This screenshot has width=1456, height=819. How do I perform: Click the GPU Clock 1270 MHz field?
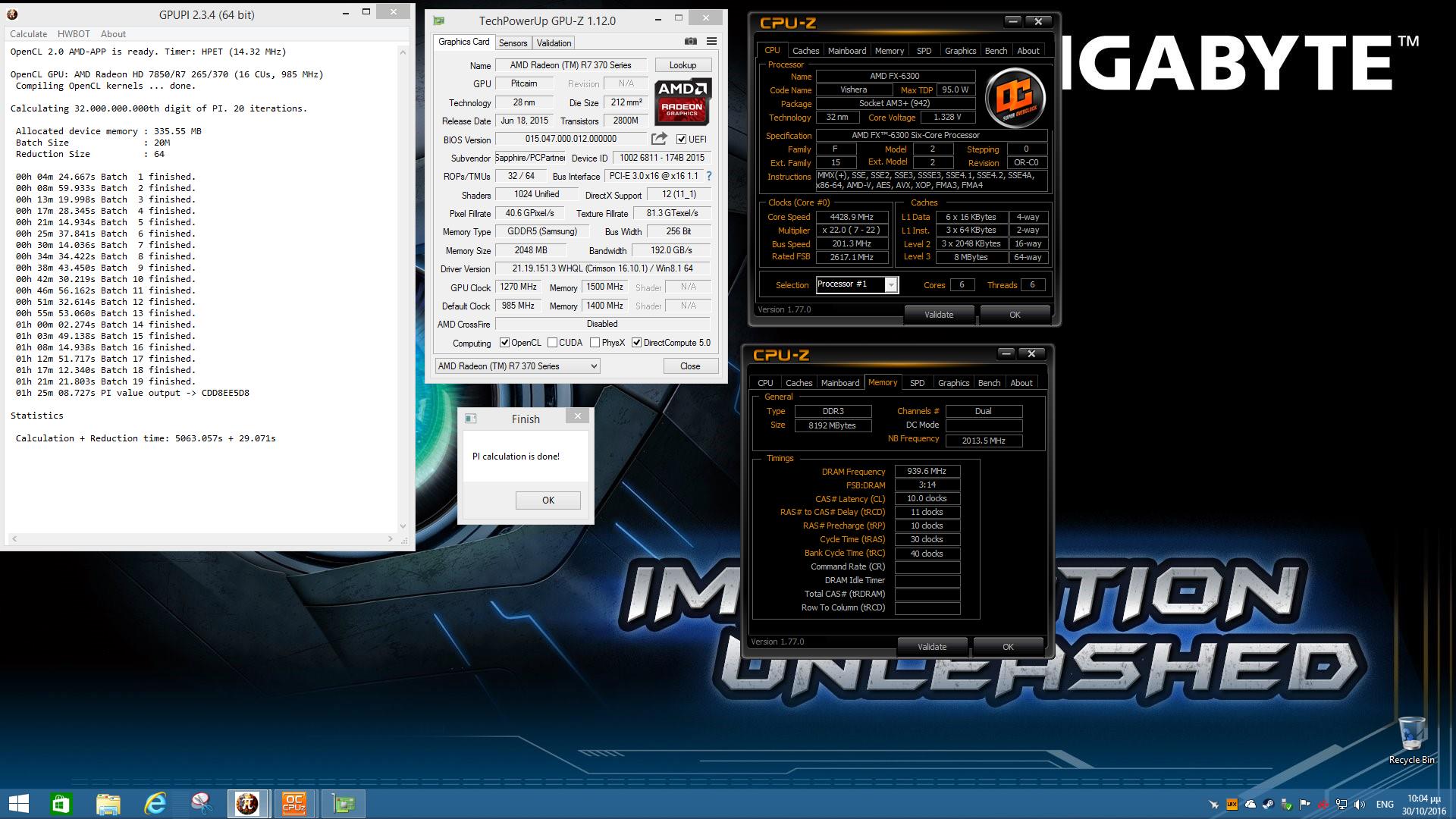[x=518, y=287]
